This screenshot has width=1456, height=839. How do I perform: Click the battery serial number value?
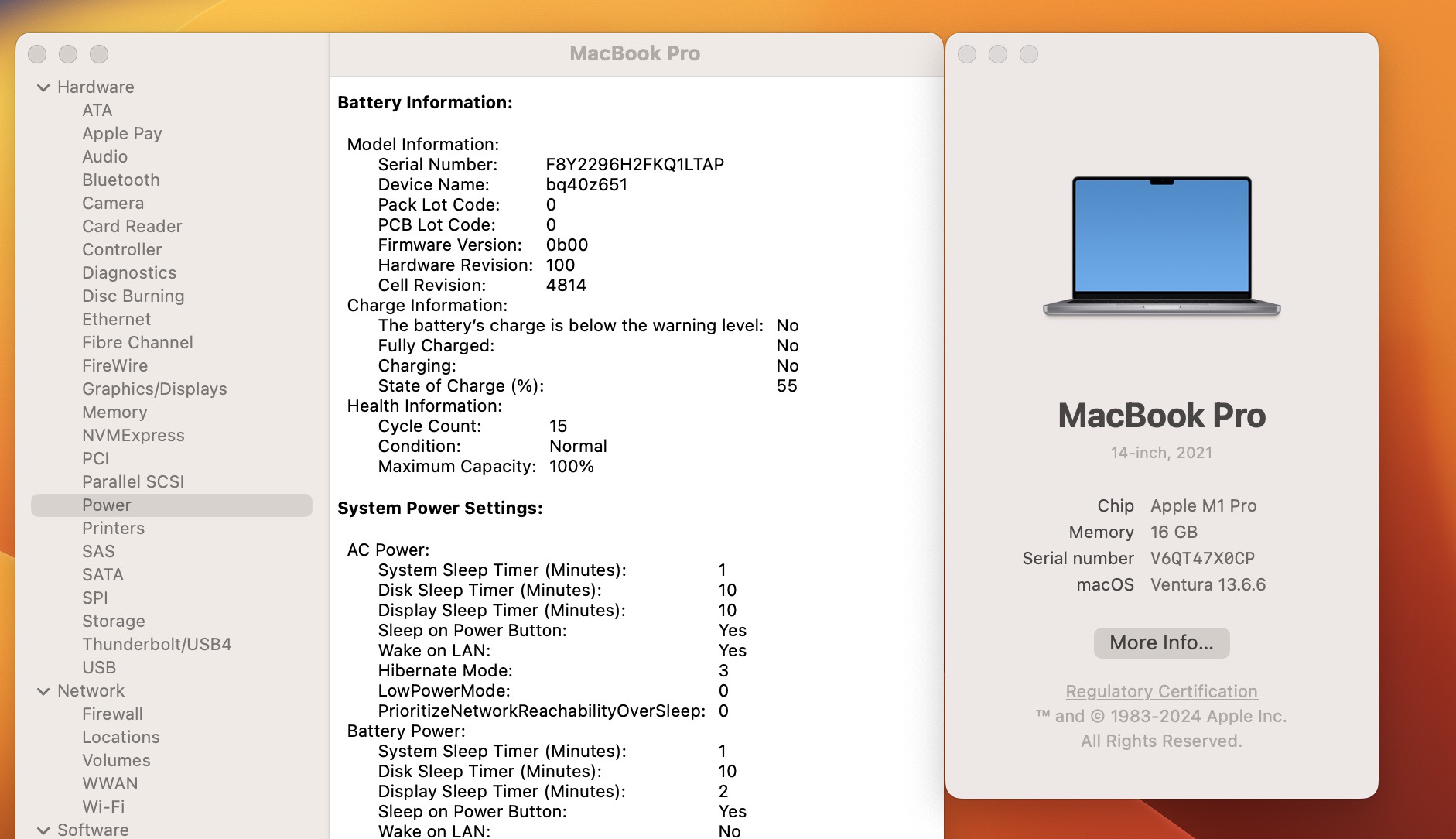point(634,164)
